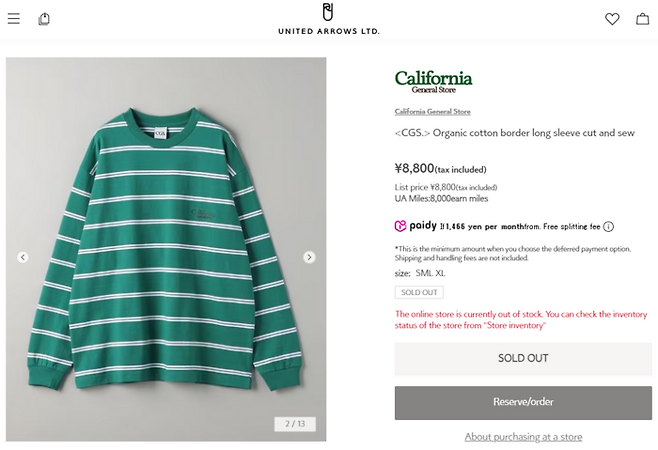Open About purchasing at a store link
The height and width of the screenshot is (450, 658).
(523, 437)
